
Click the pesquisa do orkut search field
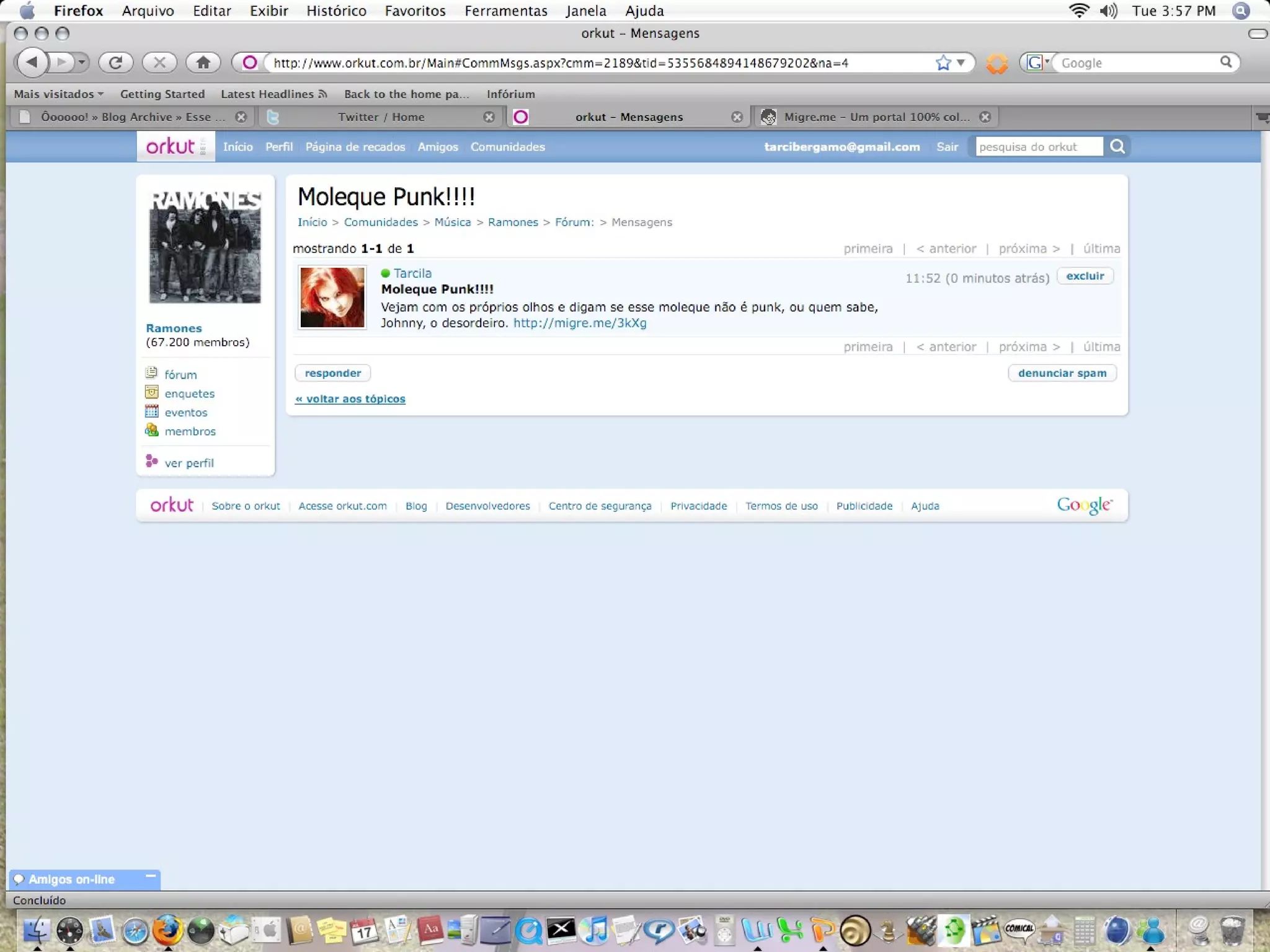[1039, 147]
